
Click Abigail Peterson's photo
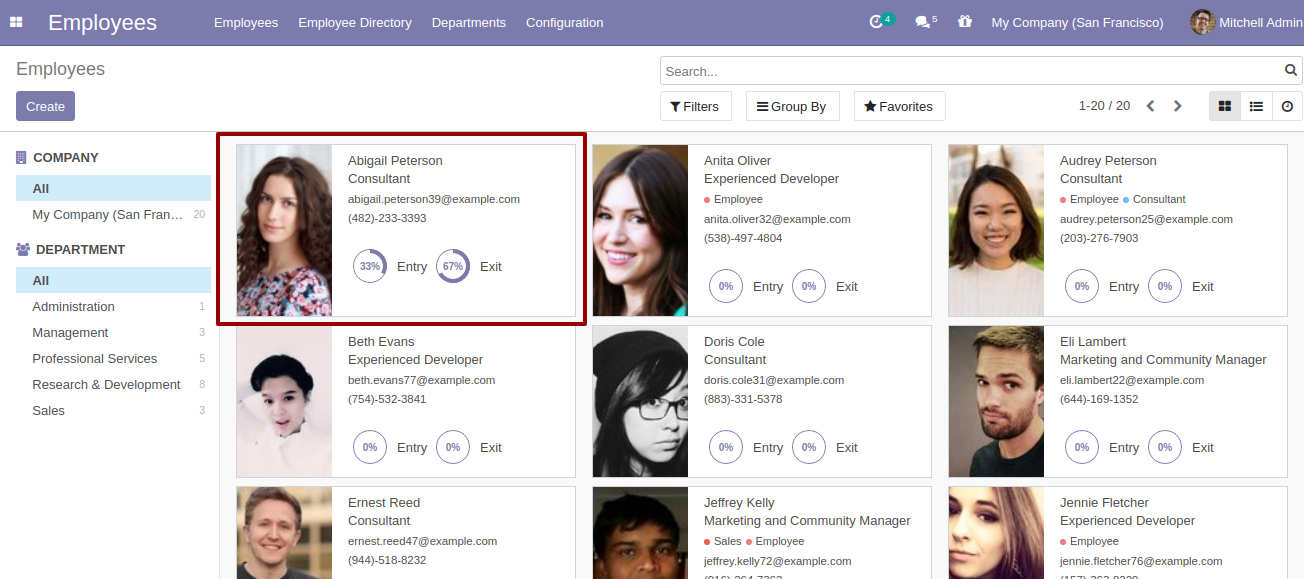(284, 230)
